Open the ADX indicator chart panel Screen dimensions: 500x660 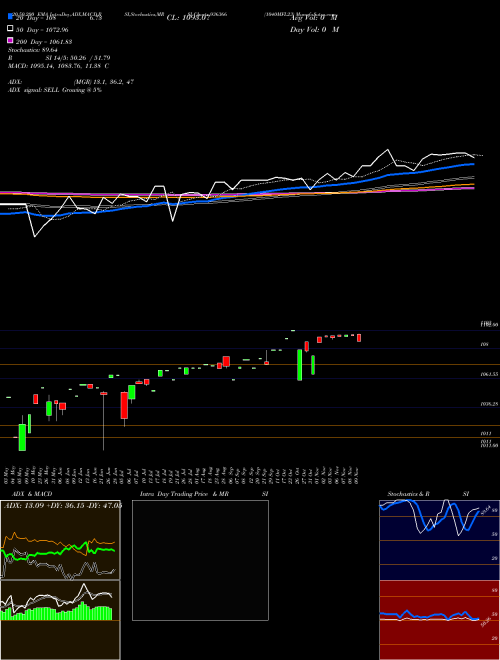pyautogui.click(x=60, y=540)
